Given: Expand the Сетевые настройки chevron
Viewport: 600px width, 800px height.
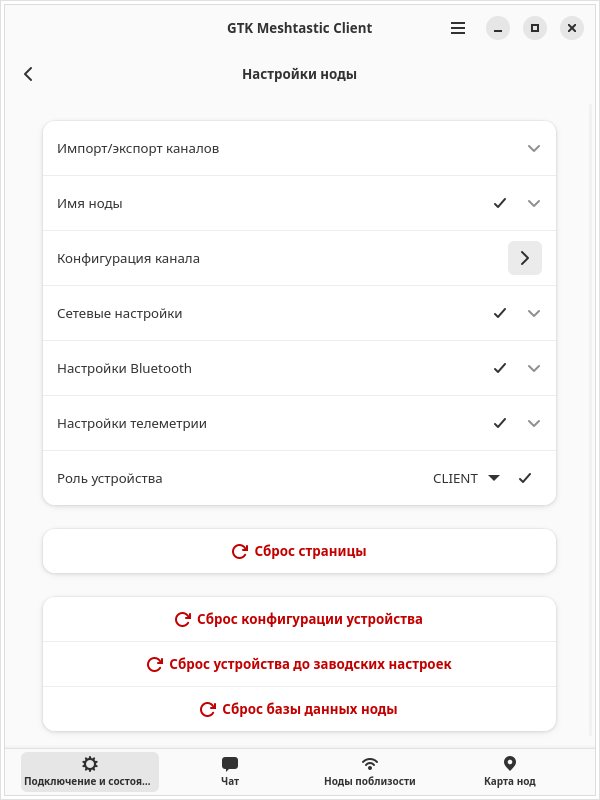Looking at the screenshot, I should coord(534,313).
